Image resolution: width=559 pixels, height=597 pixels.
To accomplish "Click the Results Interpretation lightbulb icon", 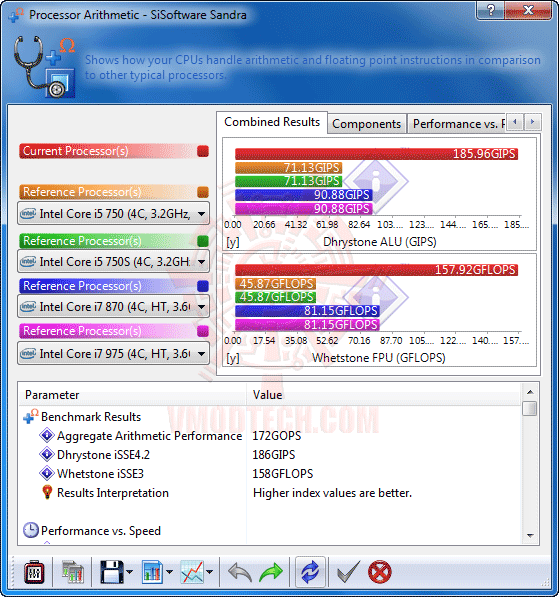I will 47,492.
